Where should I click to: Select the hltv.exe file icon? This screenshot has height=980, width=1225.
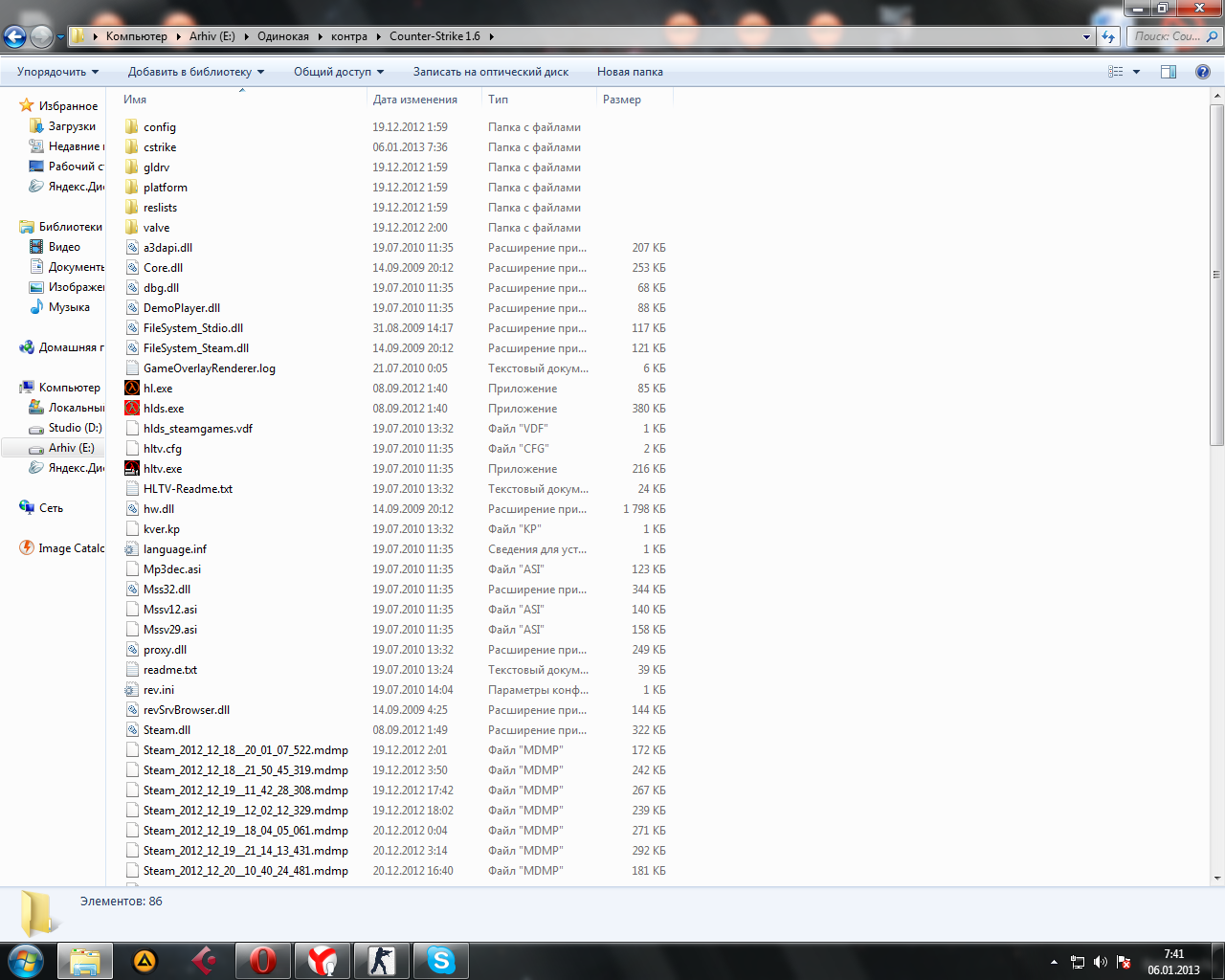(x=132, y=469)
